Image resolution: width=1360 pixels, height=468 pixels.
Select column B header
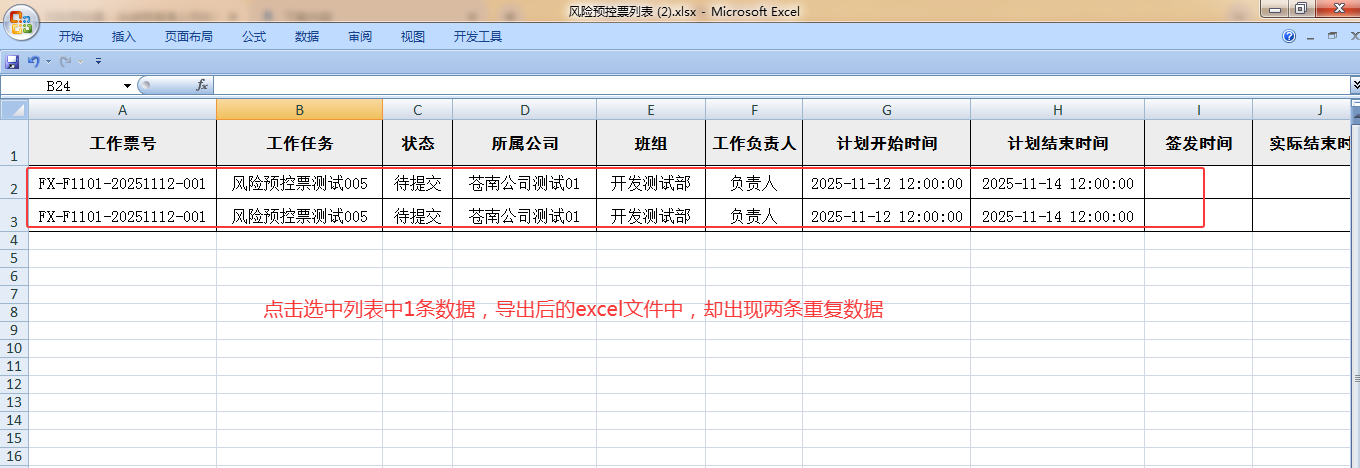click(299, 110)
